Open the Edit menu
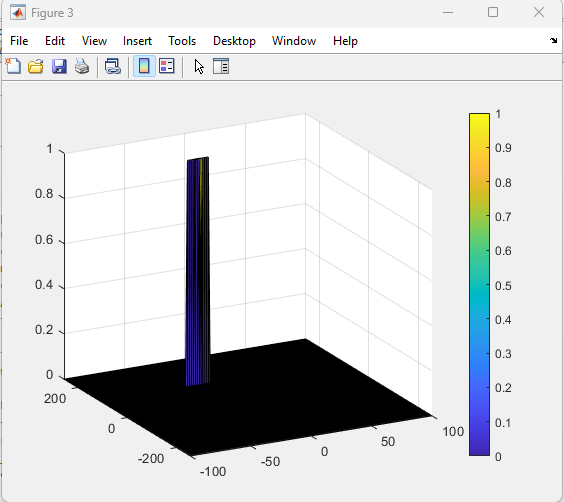This screenshot has width=564, height=502. point(55,41)
